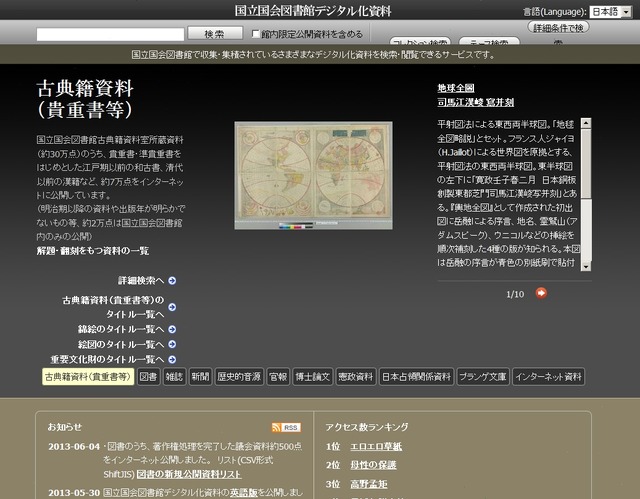Click the 1/10 page counter text
This screenshot has width=640, height=499.
coord(515,294)
